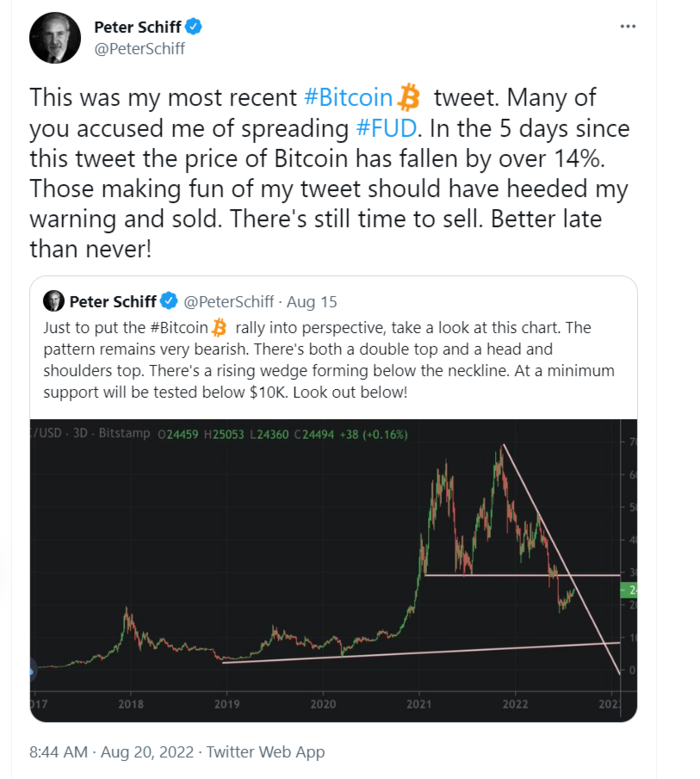This screenshot has height=779, width=700.
Task: Open the #FUD hashtag link
Action: pos(387,129)
